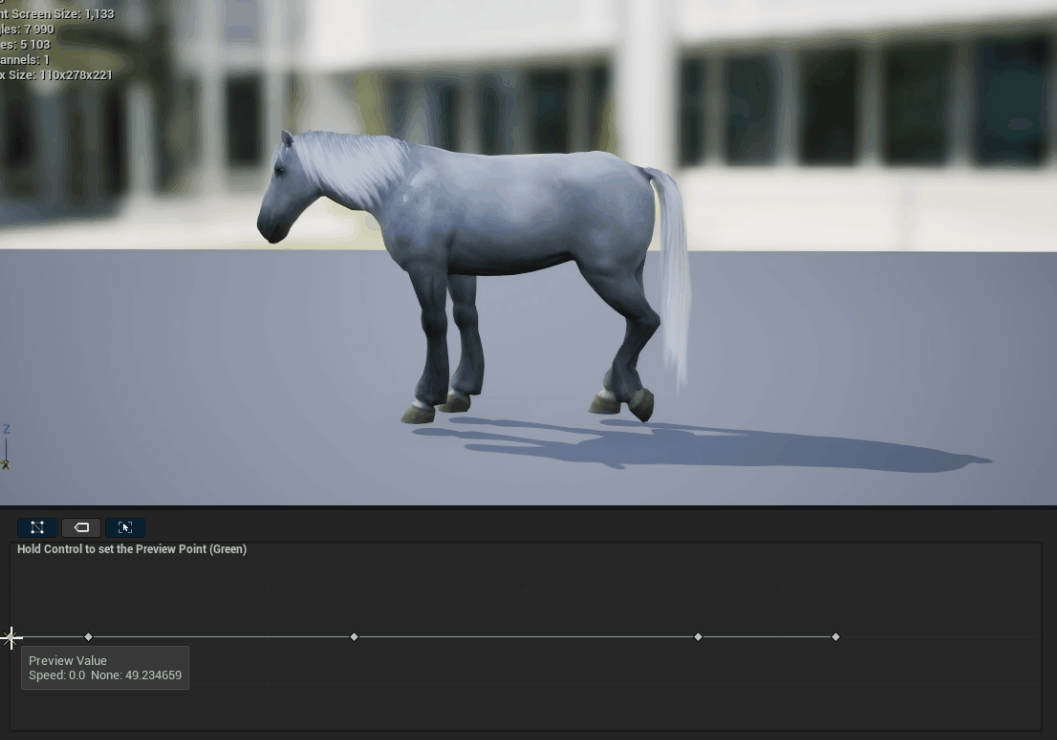Select the third diamond sample on axis
The width and height of the screenshot is (1057, 740).
click(698, 637)
